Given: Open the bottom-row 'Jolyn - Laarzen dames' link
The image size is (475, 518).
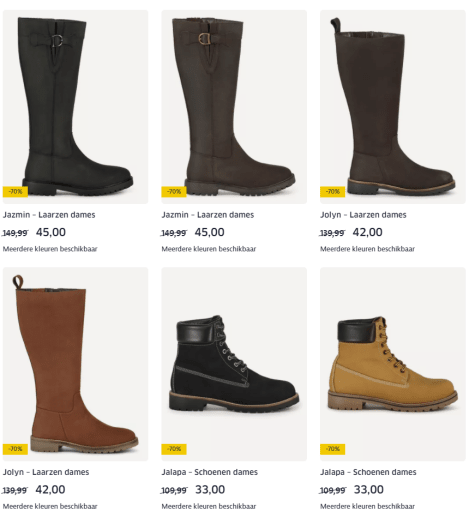Looking at the screenshot, I should (46, 472).
